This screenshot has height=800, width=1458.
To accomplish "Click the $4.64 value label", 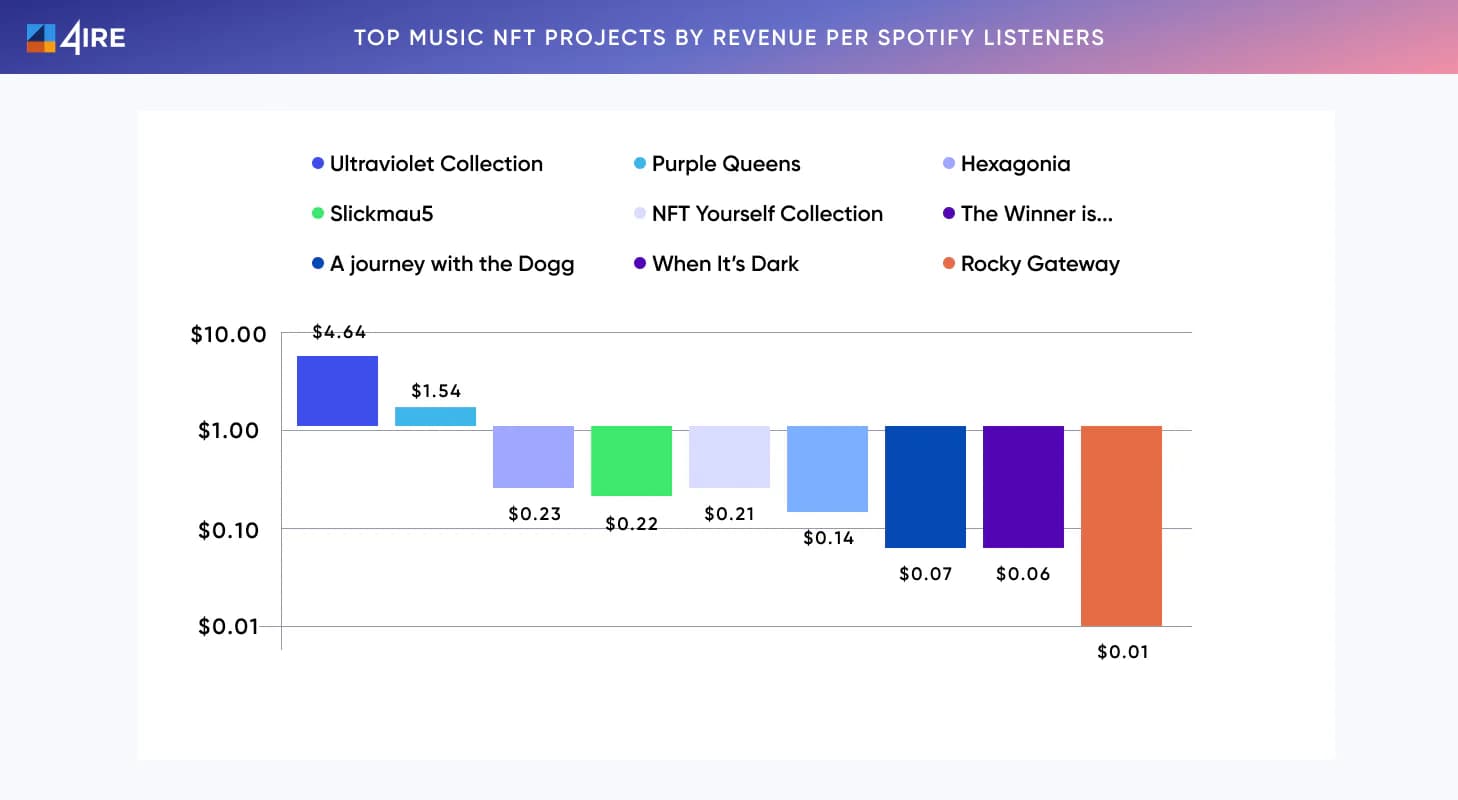I will [339, 333].
